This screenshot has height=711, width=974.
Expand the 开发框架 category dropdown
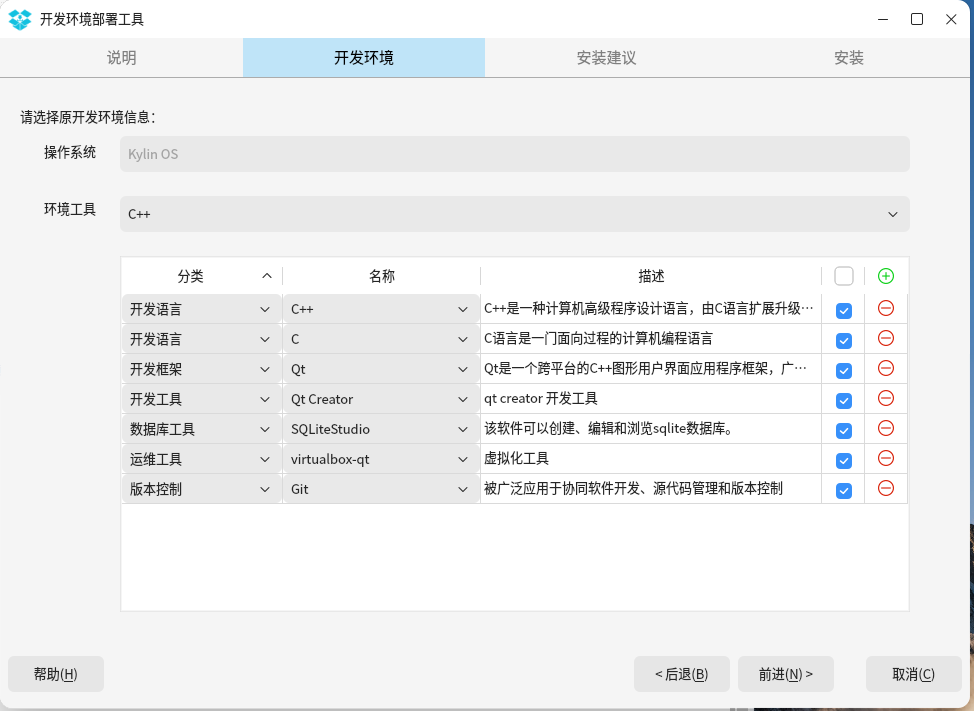pyautogui.click(x=201, y=369)
